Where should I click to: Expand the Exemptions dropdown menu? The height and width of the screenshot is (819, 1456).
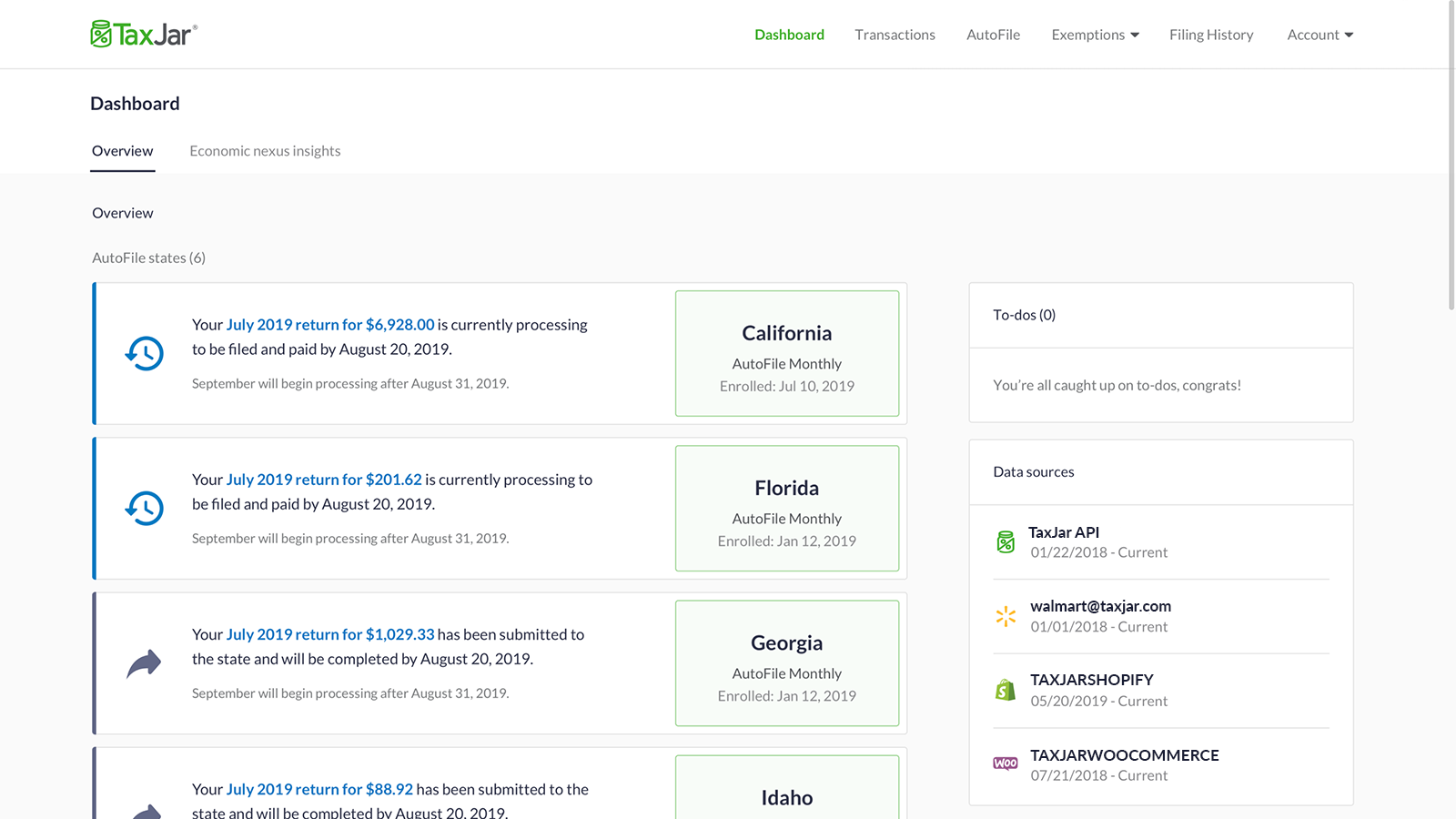coord(1095,35)
